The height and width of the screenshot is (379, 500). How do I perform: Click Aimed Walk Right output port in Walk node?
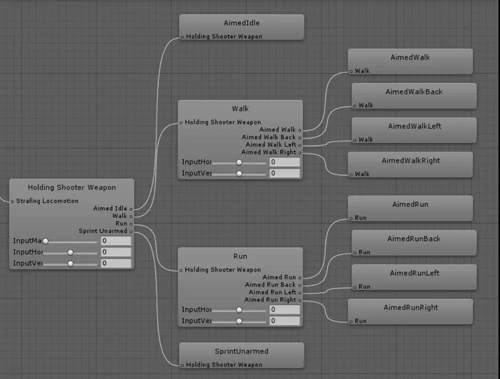pos(300,153)
